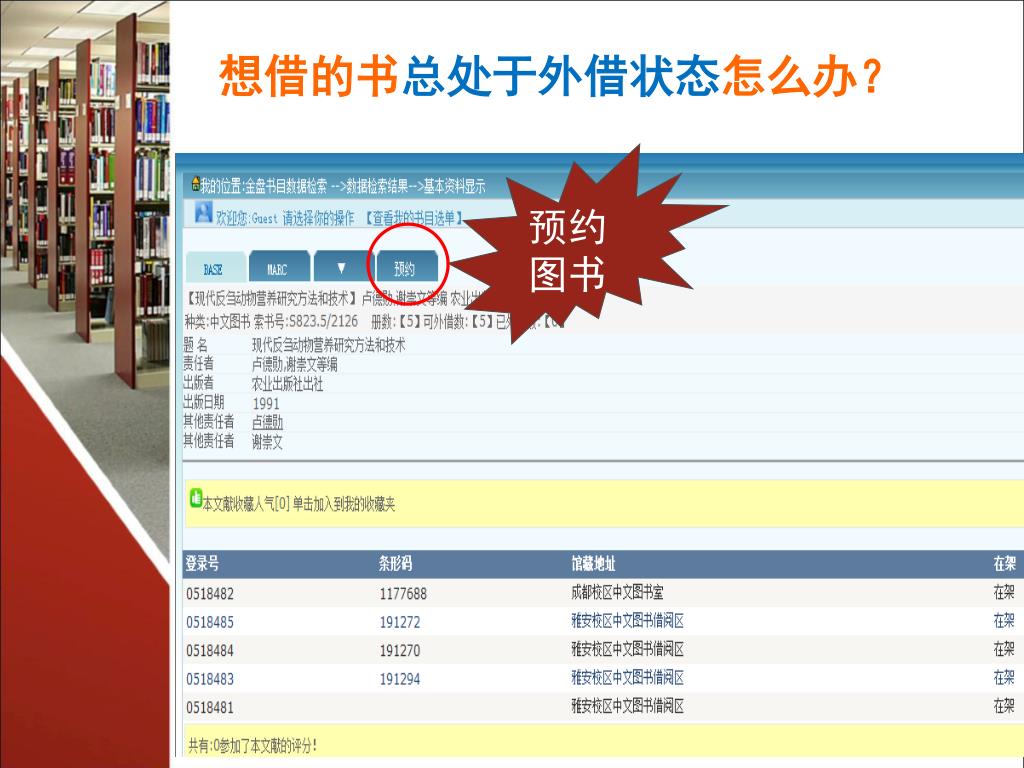Open the 预约 reservation tab
1024x768 pixels.
[405, 268]
